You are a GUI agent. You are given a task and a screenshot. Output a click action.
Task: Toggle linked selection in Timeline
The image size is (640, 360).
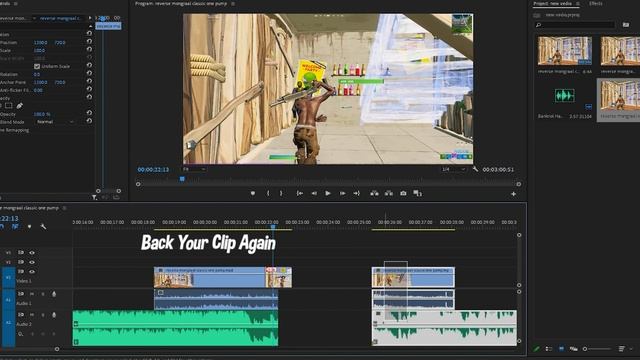tap(16, 227)
